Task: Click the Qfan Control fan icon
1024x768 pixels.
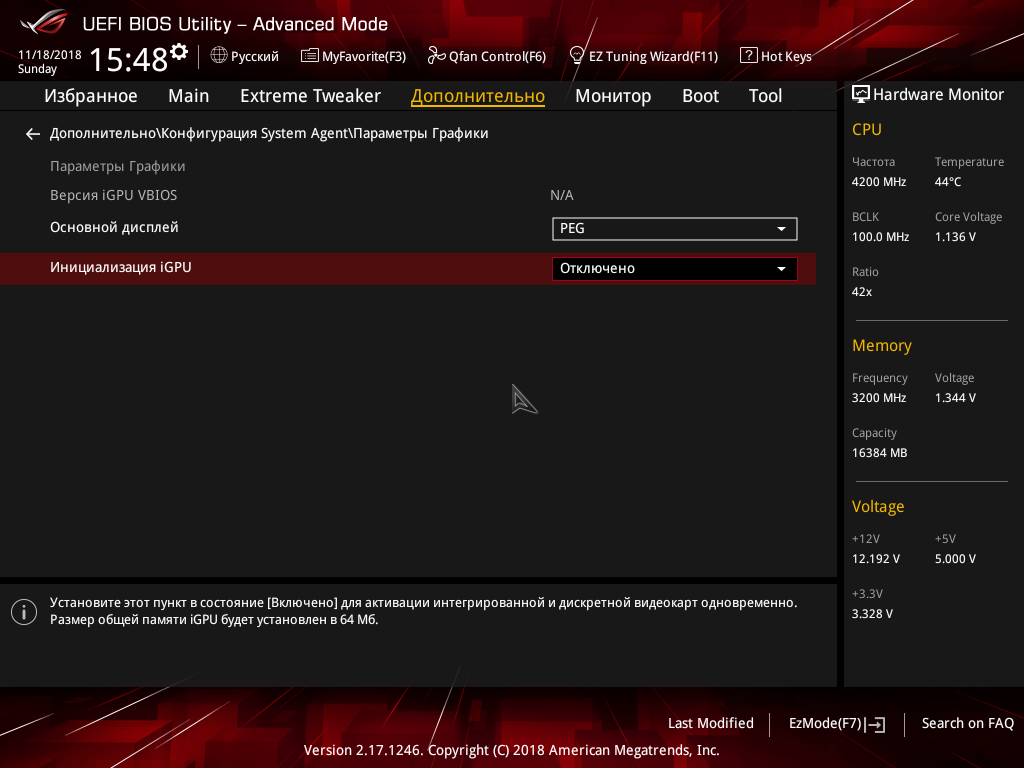Action: 436,56
